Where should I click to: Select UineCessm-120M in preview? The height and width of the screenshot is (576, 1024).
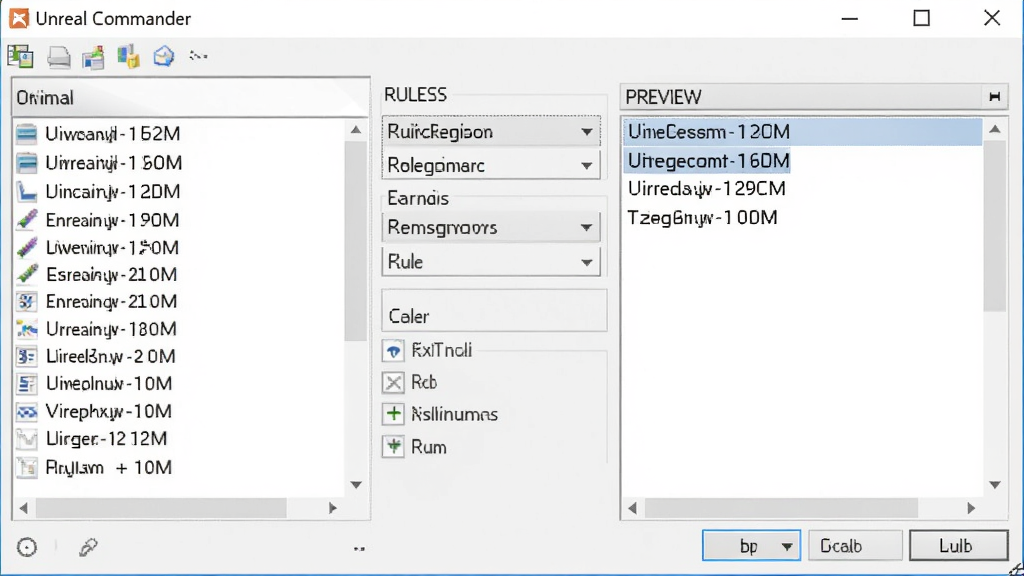pos(803,132)
